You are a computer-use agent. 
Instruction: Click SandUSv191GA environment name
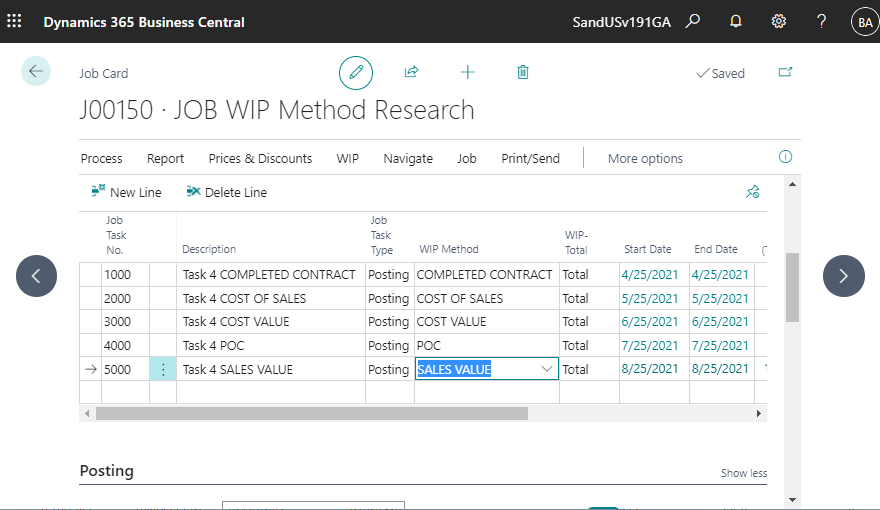point(621,22)
